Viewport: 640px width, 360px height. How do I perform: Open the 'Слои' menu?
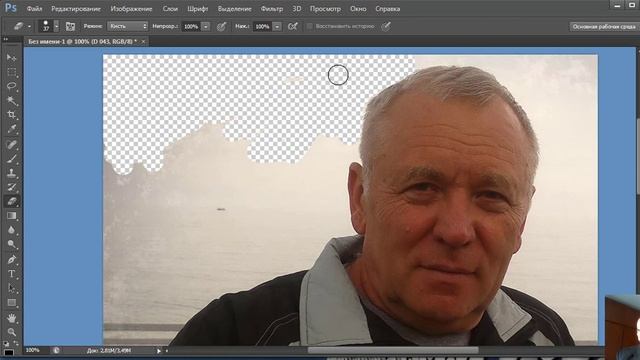click(170, 9)
